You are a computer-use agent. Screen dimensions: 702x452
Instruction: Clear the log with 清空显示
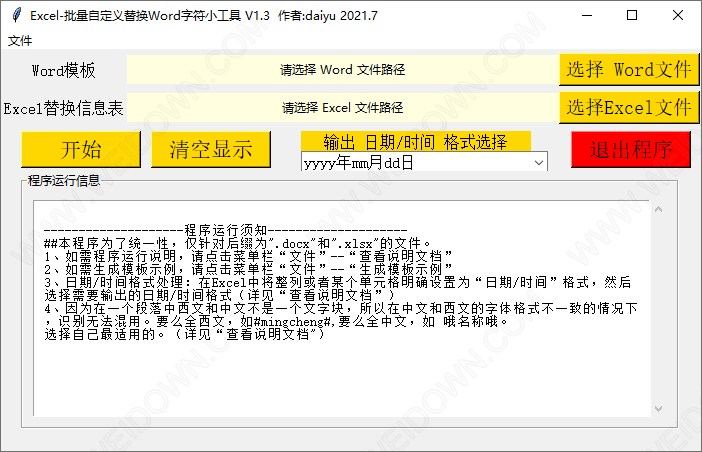click(x=211, y=150)
